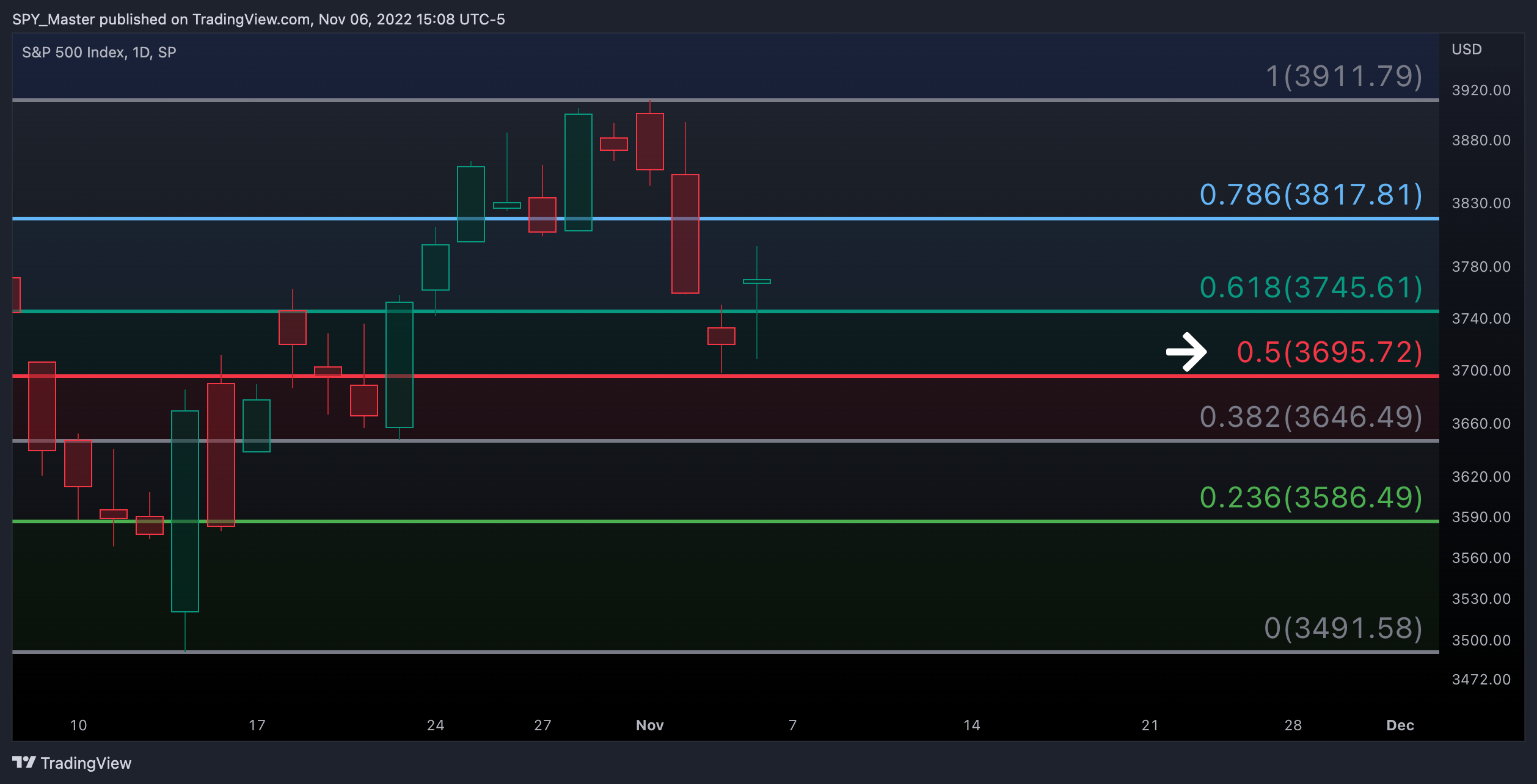Screen dimensions: 1537x784
Task: Click the red 0.5(3695.72) Fibonacci label
Action: click(1330, 352)
